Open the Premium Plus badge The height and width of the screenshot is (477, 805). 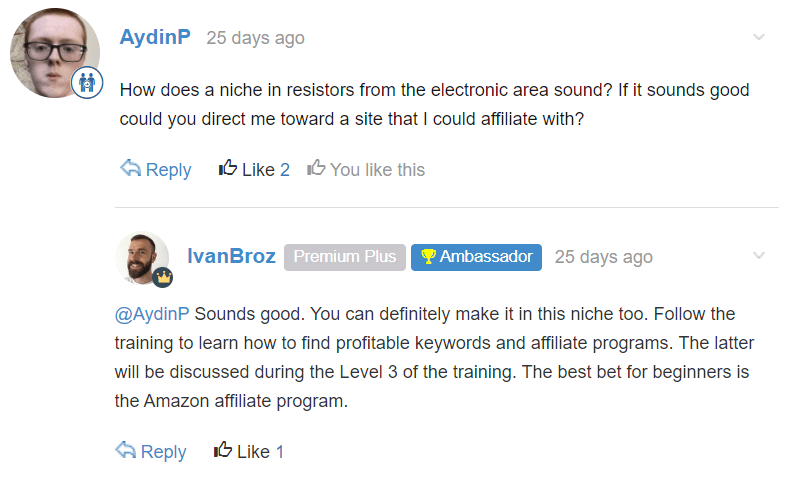[x=344, y=257]
